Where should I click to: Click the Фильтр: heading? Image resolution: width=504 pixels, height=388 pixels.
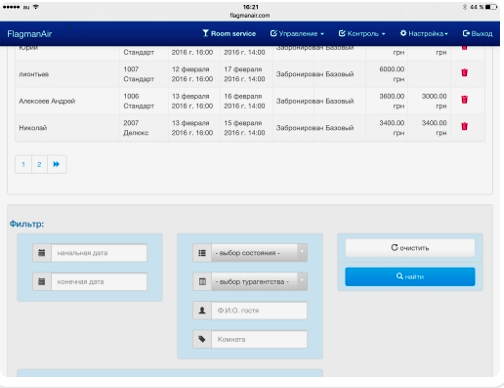click(27, 224)
